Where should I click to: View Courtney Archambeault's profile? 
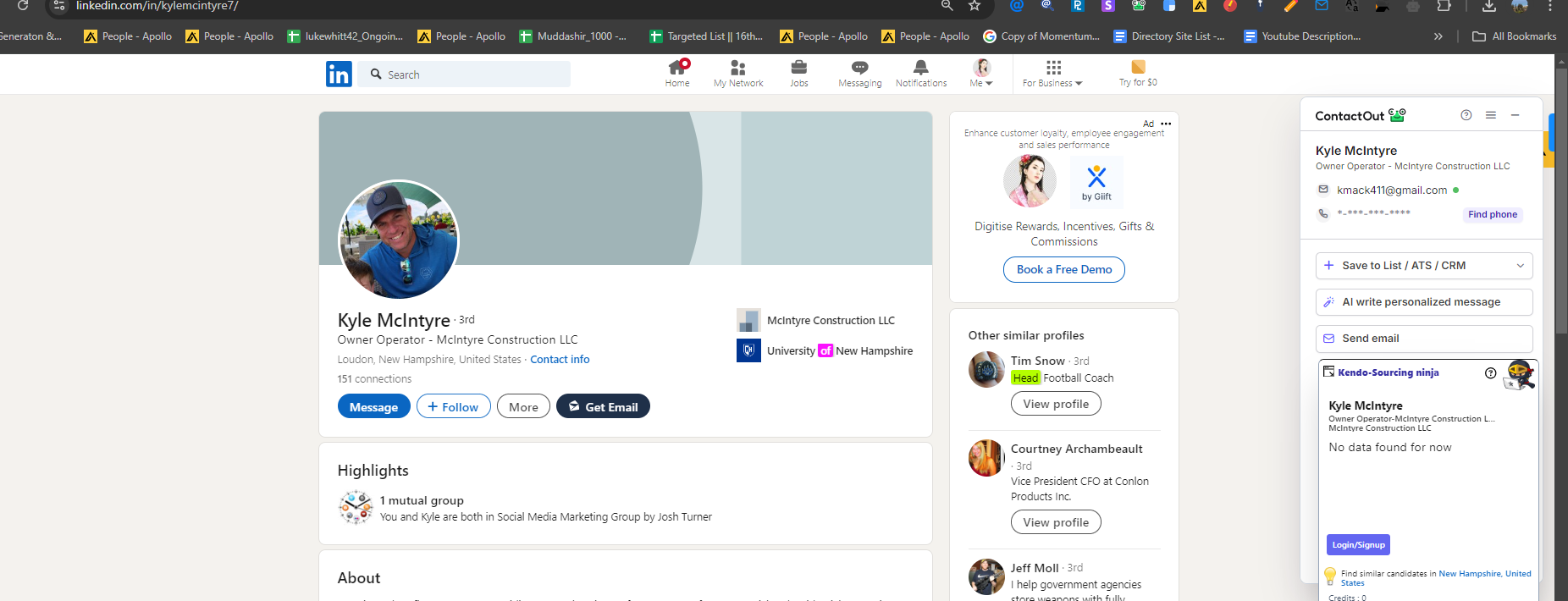1056,522
